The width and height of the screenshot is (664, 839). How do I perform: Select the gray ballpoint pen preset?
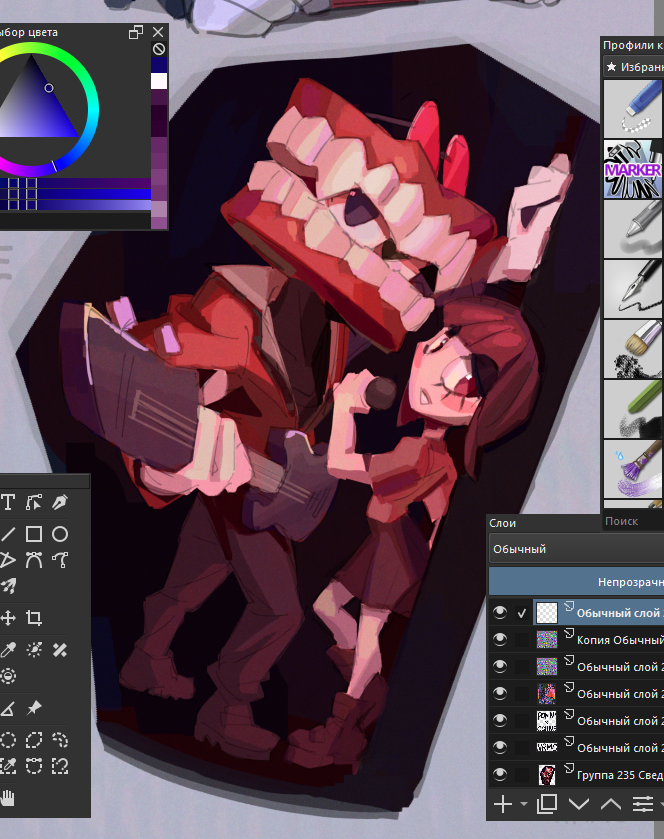click(633, 229)
